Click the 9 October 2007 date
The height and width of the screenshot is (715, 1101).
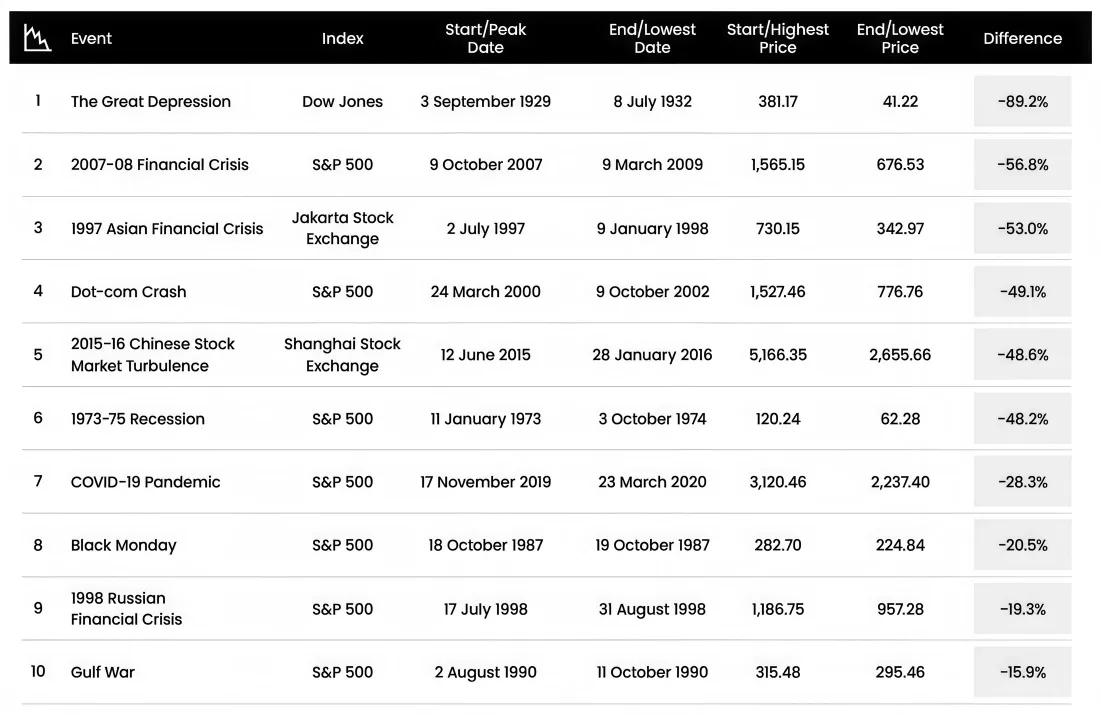[x=486, y=165]
